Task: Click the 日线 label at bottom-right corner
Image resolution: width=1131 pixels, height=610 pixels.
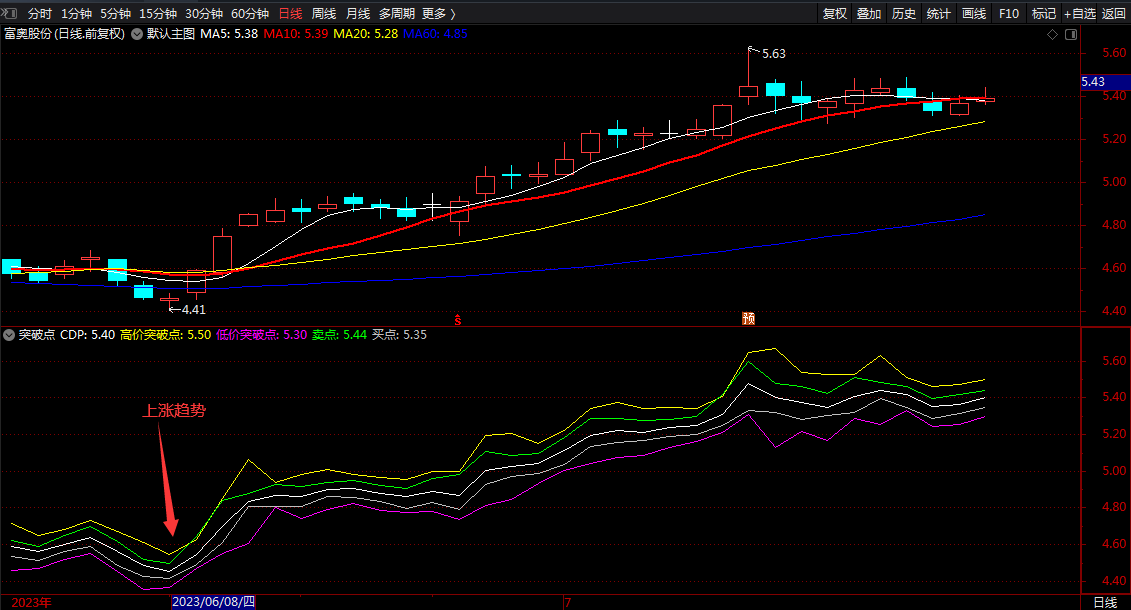Action: (x=1105, y=602)
